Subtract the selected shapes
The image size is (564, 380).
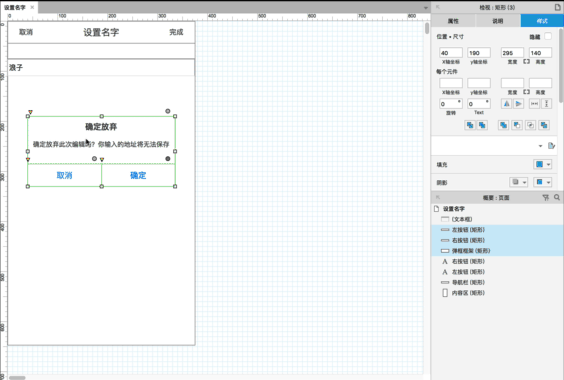(517, 125)
